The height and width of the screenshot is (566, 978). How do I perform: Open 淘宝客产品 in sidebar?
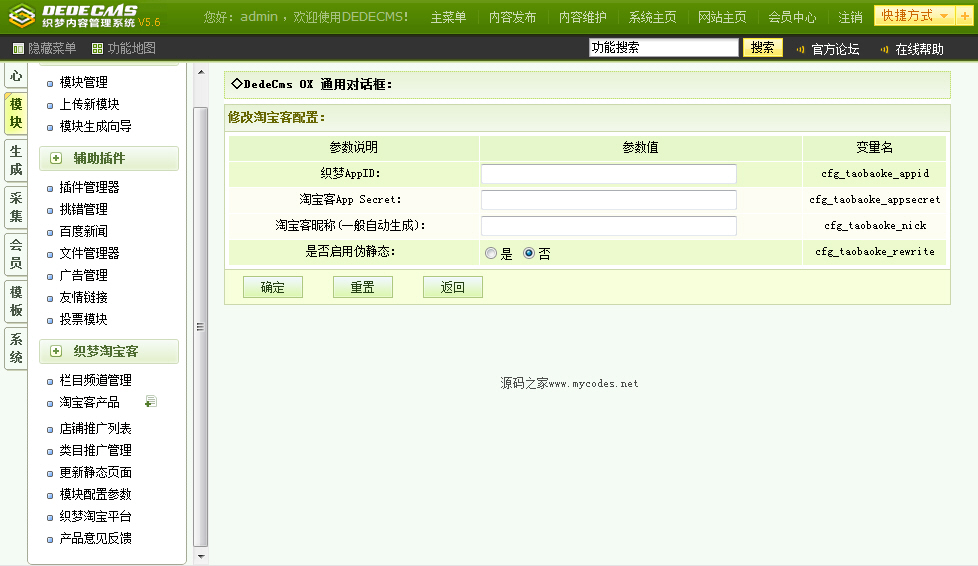click(89, 403)
